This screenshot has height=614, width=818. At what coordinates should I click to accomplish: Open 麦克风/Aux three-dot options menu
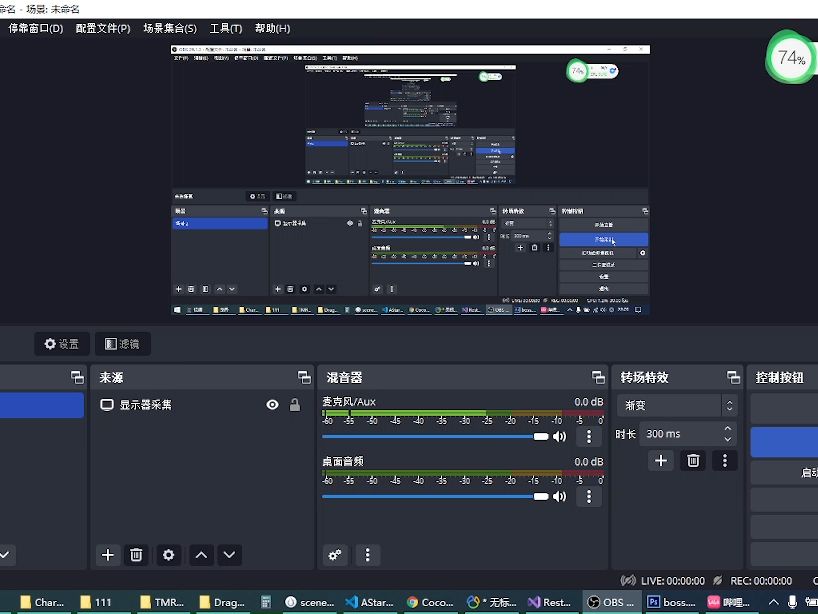click(589, 437)
